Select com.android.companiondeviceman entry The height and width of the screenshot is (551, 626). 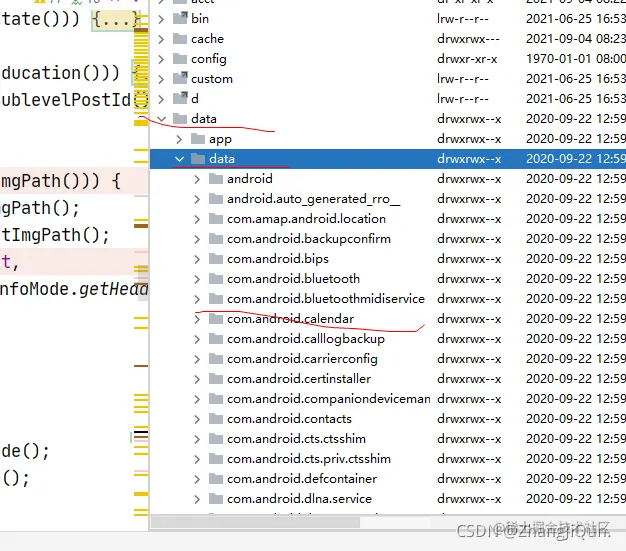tap(329, 399)
